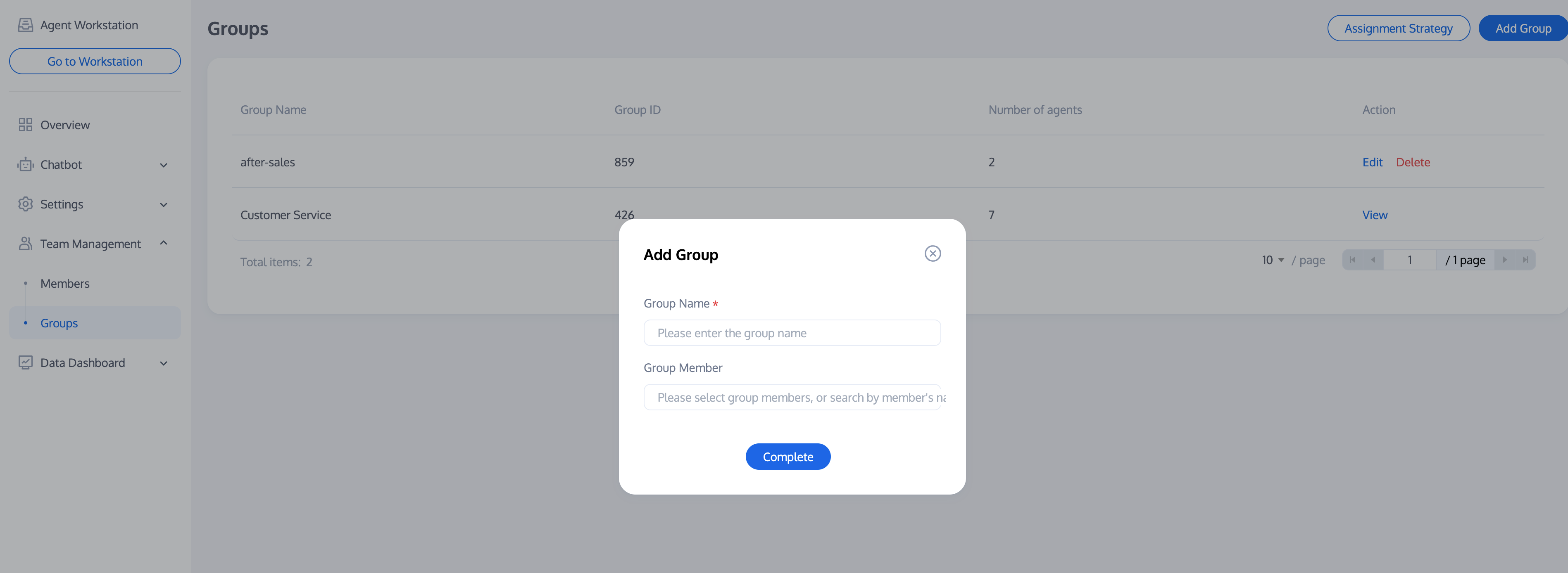The height and width of the screenshot is (573, 1568).
Task: Click the Team Management people icon
Action: [x=25, y=244]
